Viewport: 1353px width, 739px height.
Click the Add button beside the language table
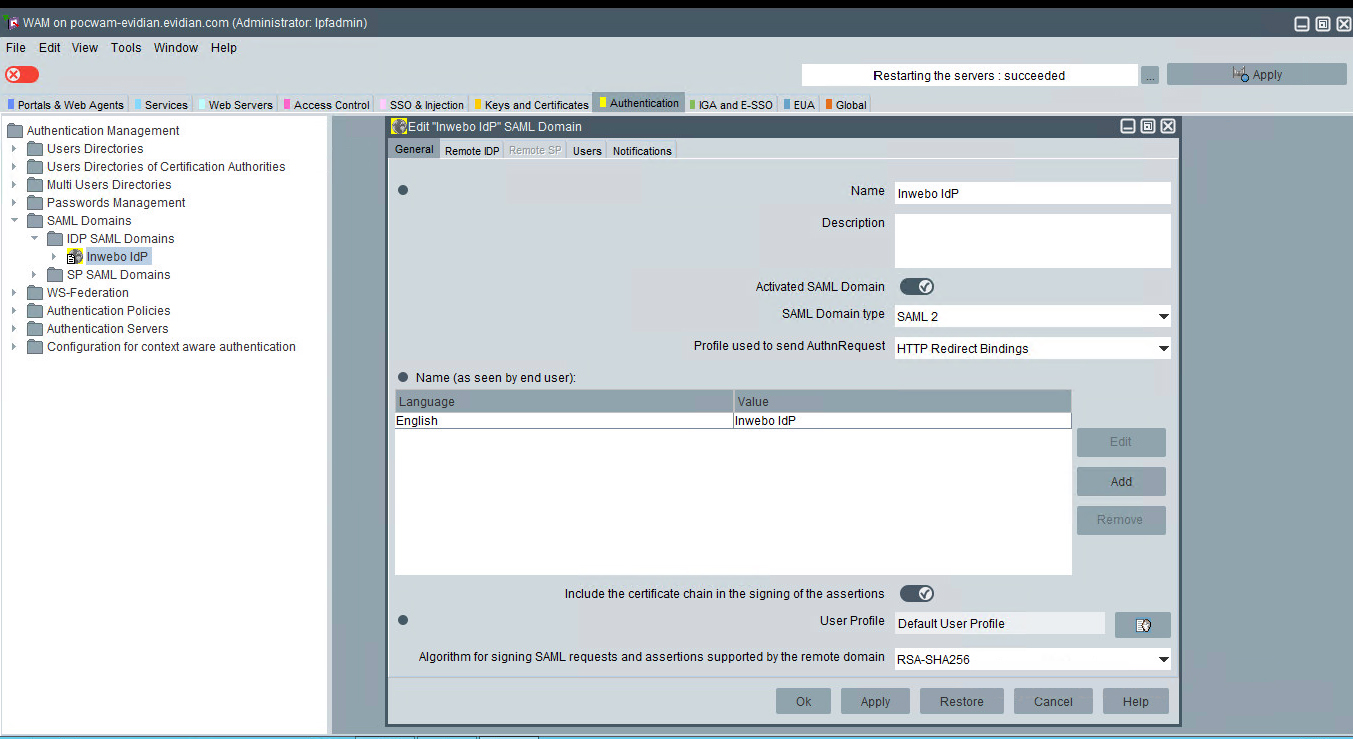click(1120, 482)
